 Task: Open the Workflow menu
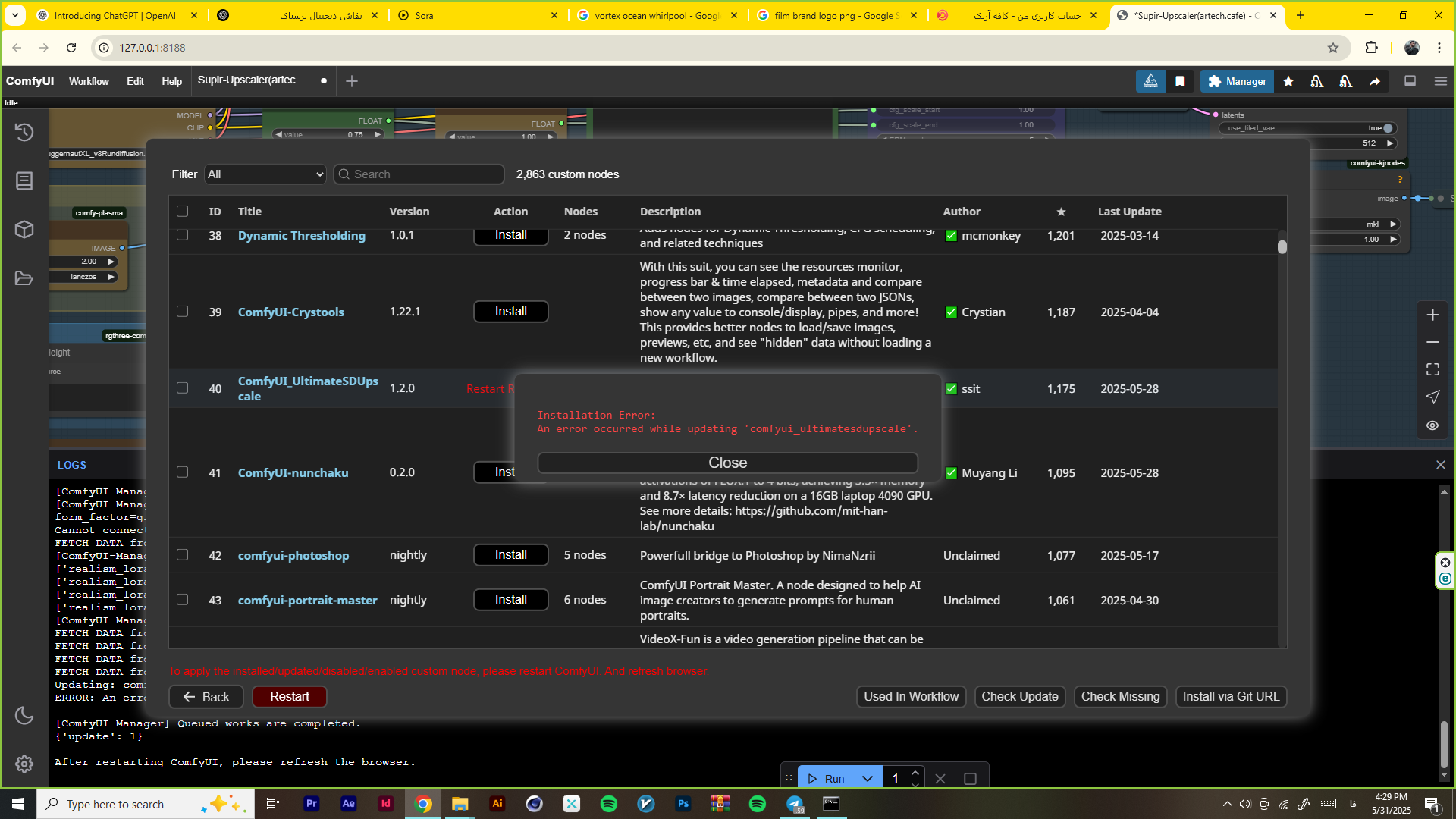(x=89, y=81)
